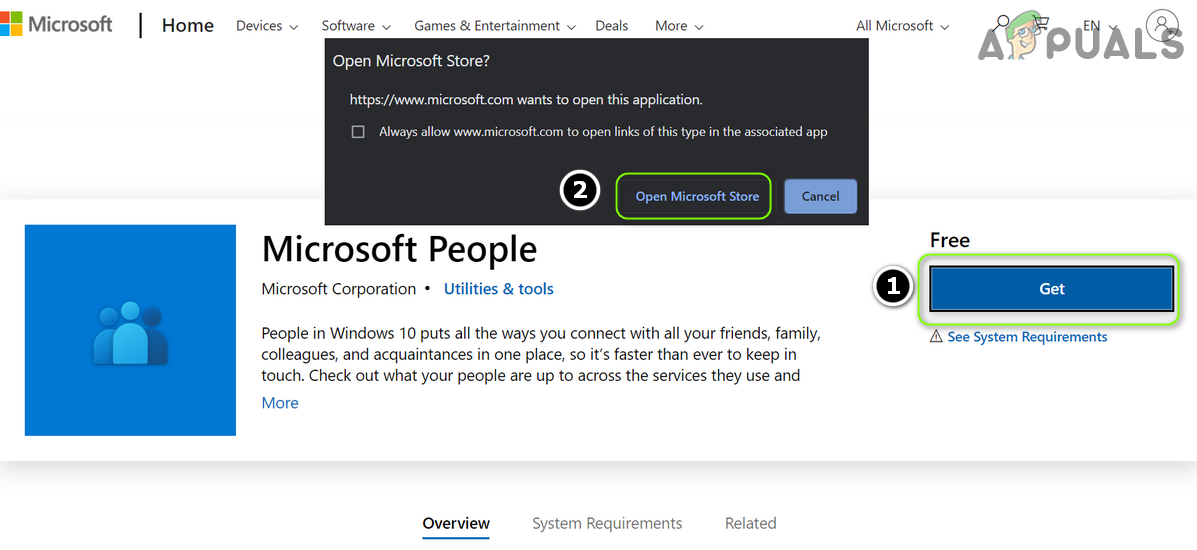Switch to the System Requirements tab
The image size is (1197, 550).
click(x=607, y=523)
